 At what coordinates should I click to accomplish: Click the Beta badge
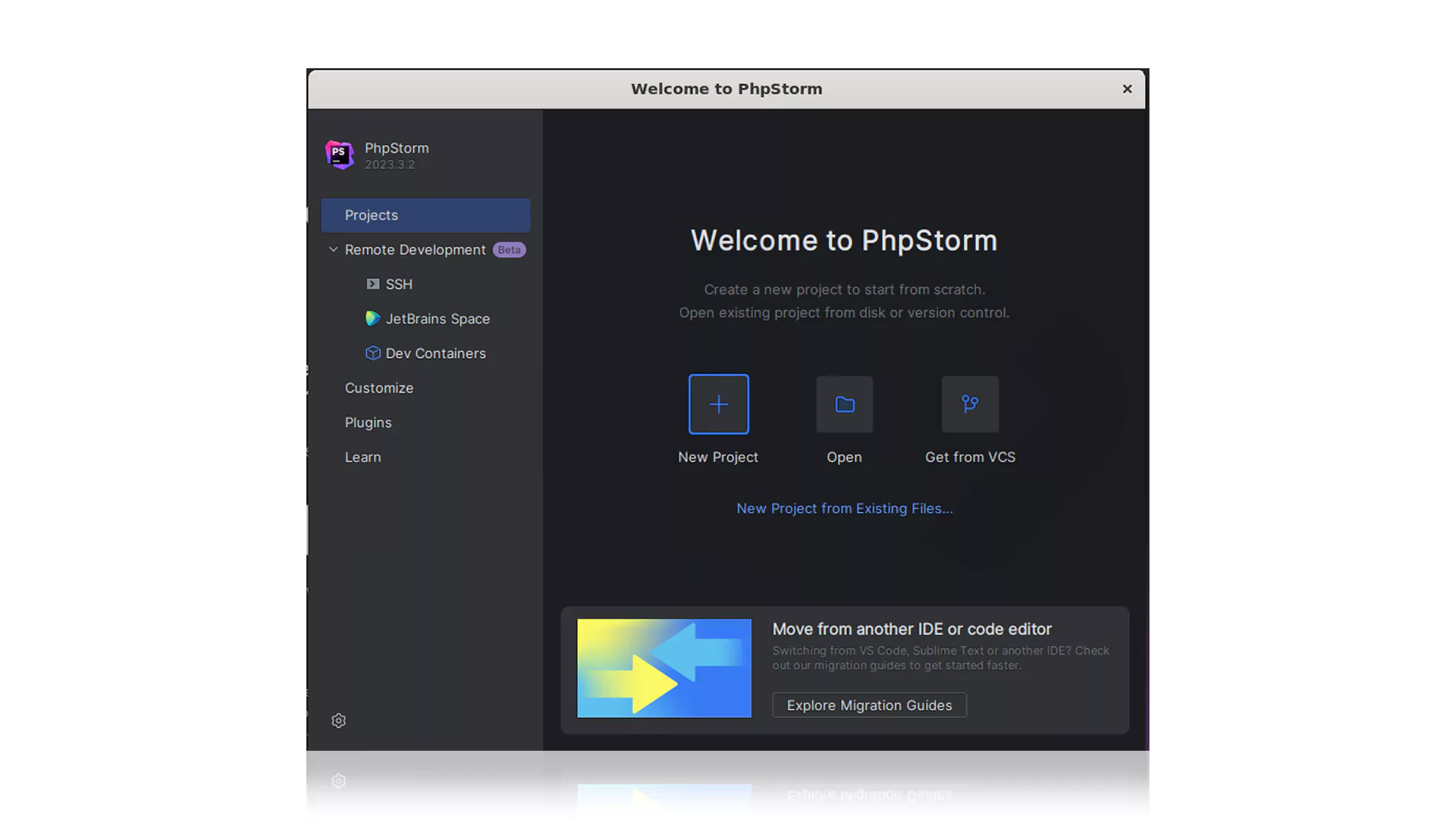pos(509,249)
